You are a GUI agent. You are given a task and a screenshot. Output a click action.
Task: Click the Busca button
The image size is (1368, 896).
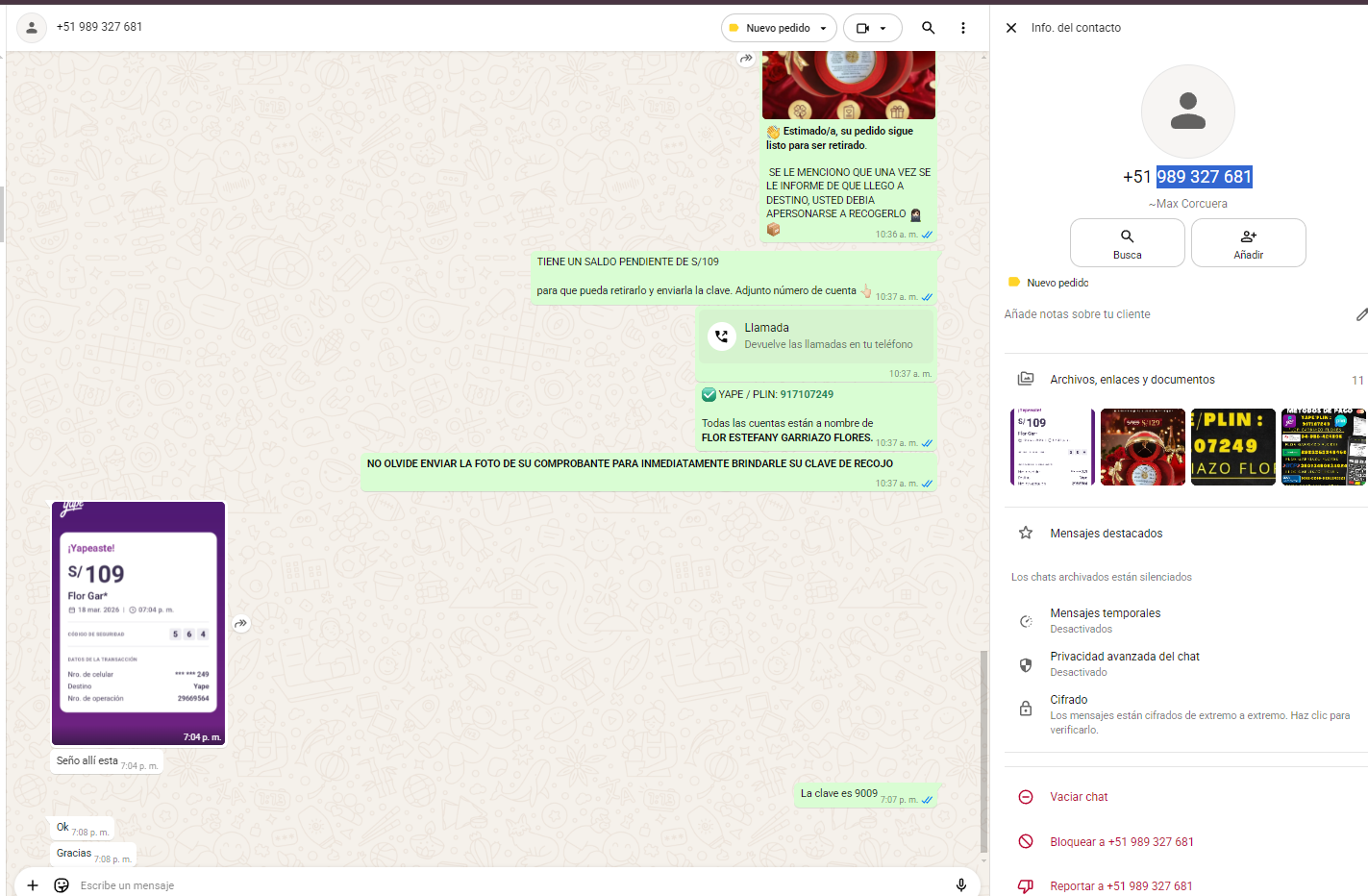click(x=1127, y=243)
